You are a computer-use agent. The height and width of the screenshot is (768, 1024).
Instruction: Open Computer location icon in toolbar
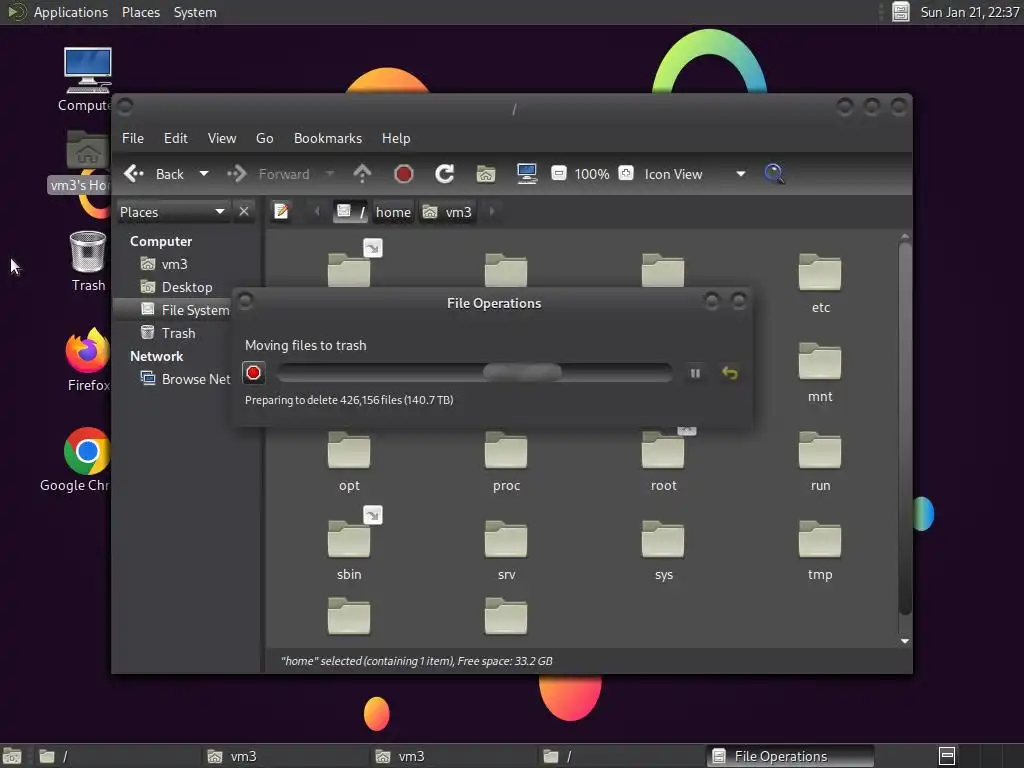(x=526, y=174)
